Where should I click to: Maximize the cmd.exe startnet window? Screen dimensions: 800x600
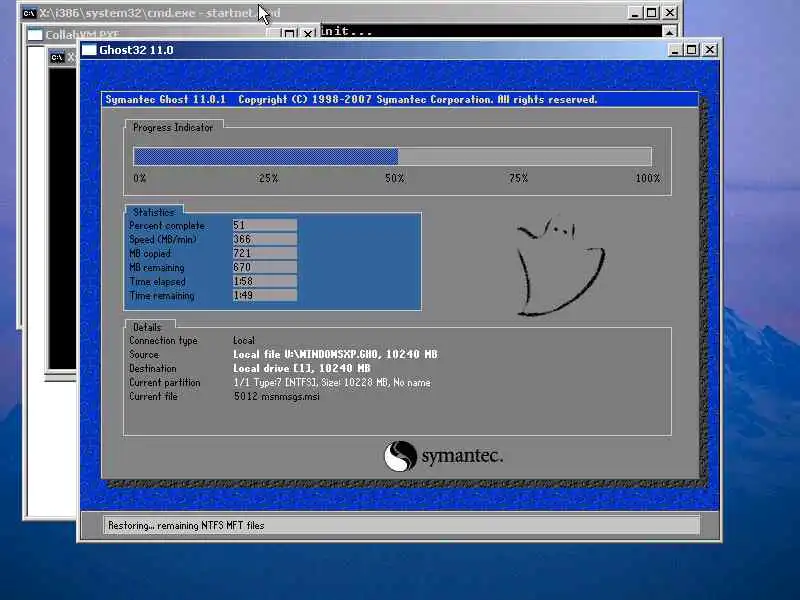point(652,13)
